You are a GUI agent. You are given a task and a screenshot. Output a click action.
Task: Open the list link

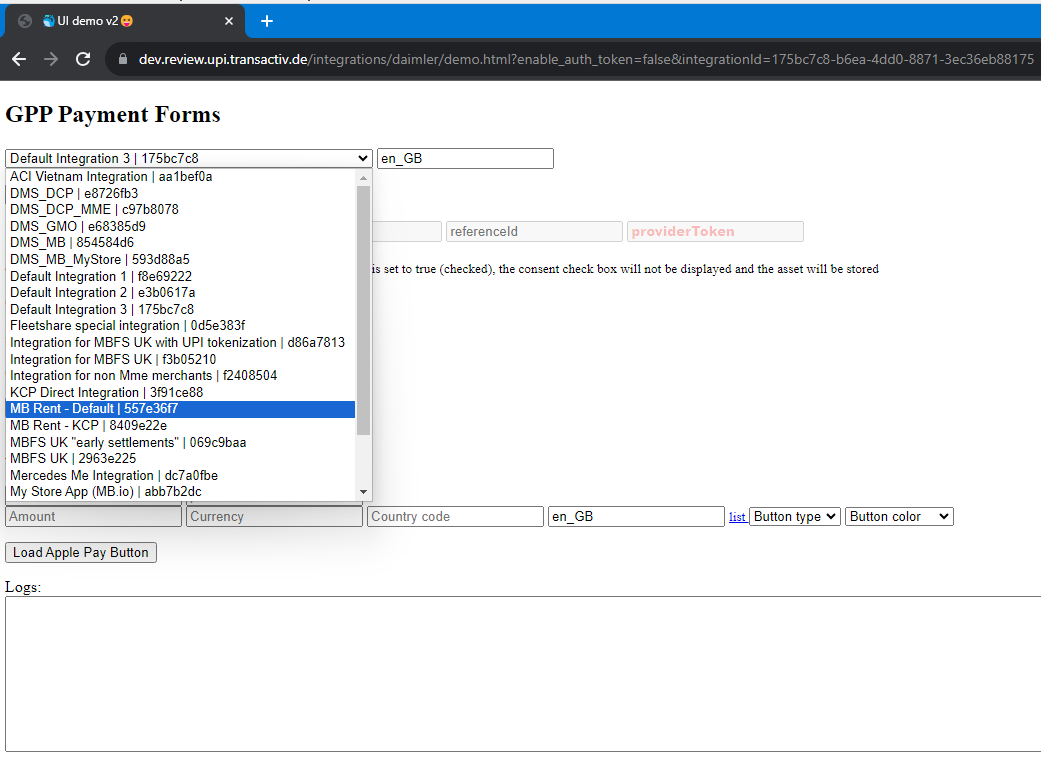(737, 517)
